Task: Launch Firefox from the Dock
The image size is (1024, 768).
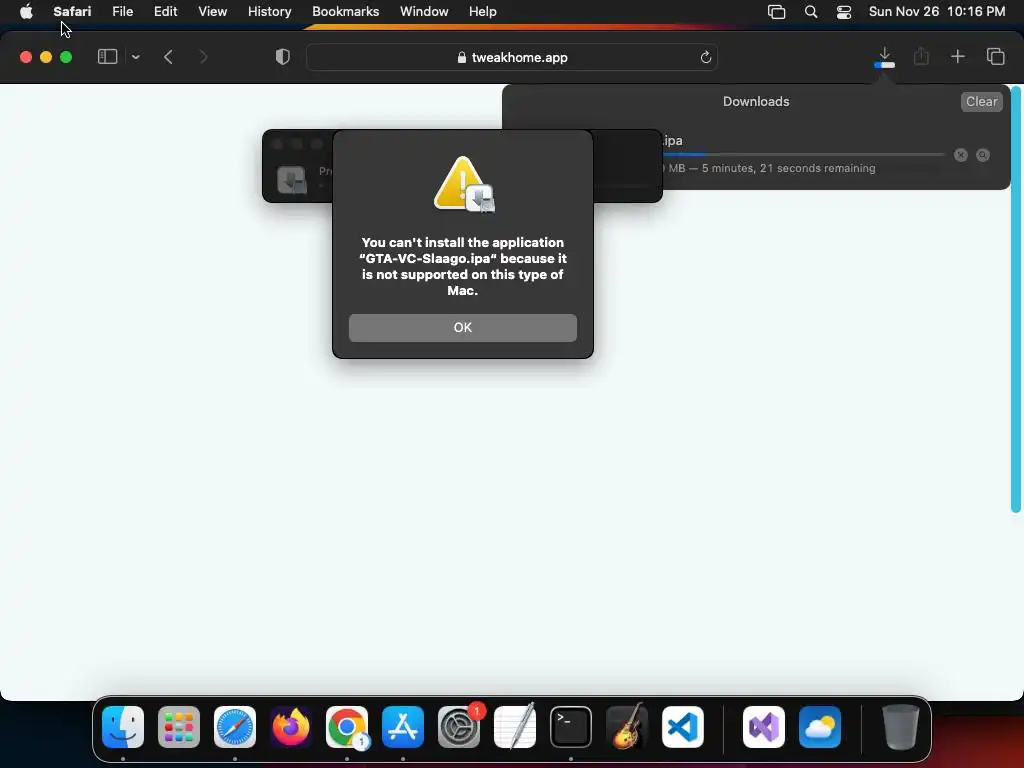Action: tap(291, 727)
